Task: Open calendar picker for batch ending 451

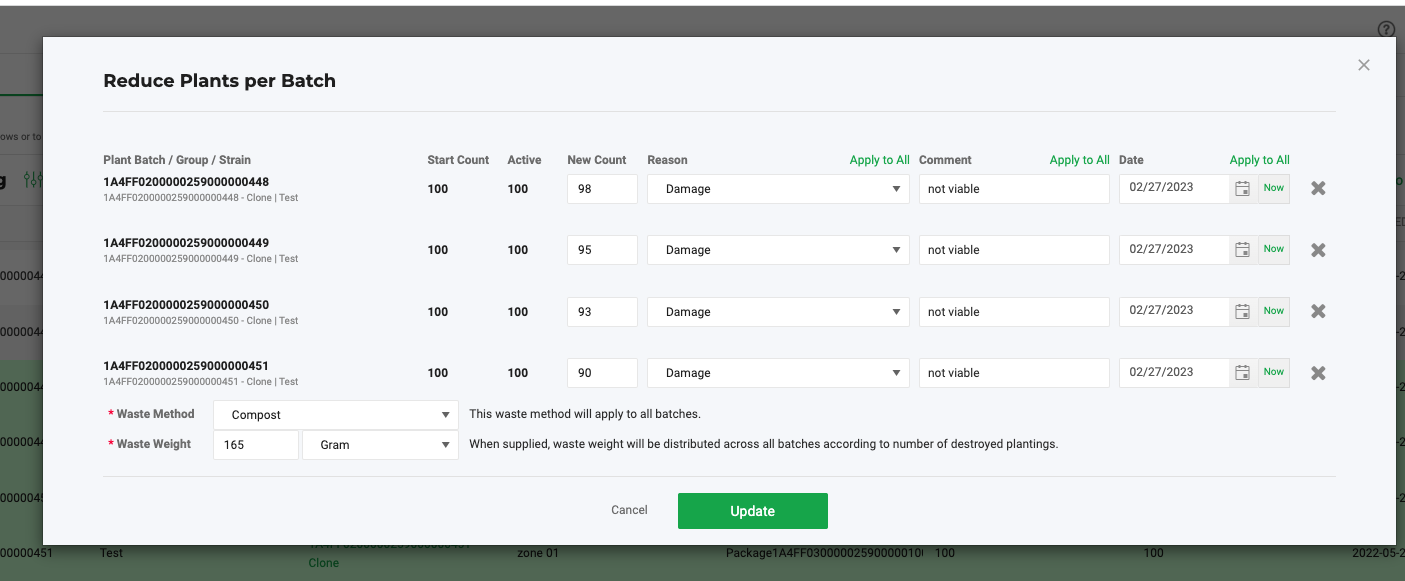Action: [1243, 373]
